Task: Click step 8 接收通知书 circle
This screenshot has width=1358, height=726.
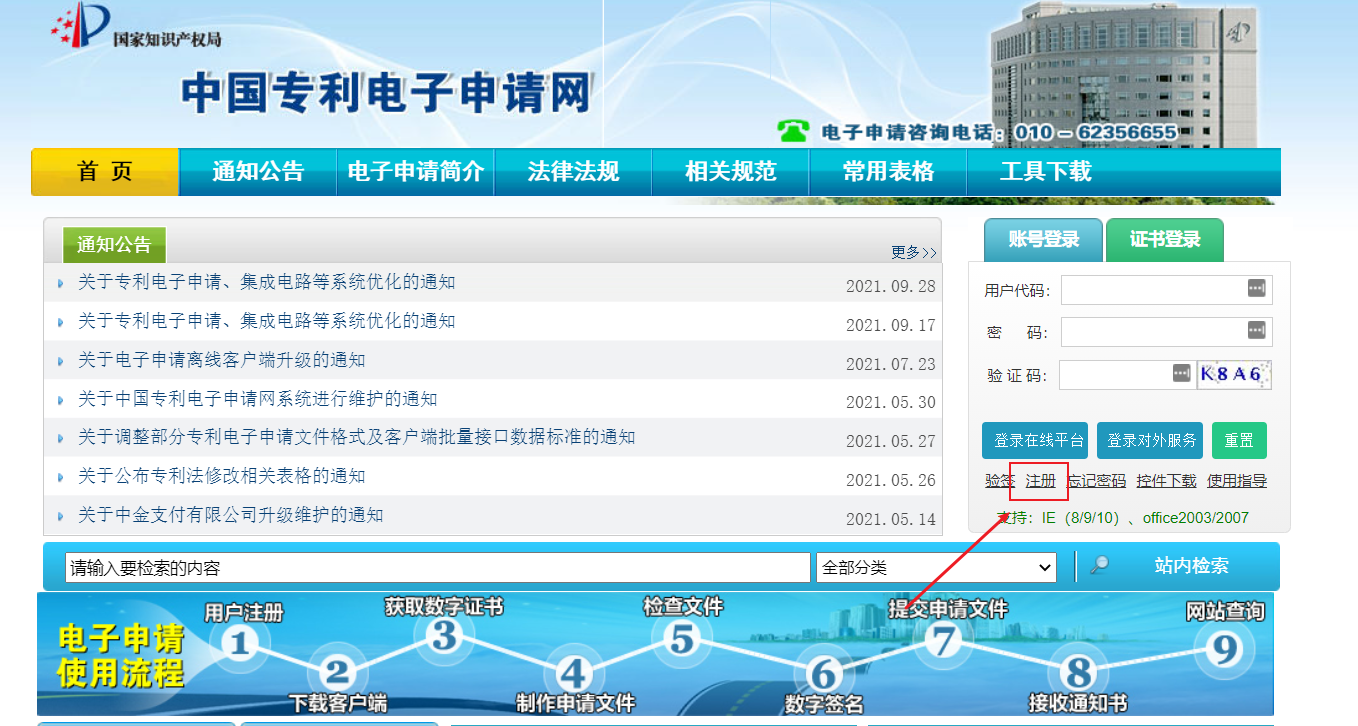Action: pyautogui.click(x=1078, y=673)
